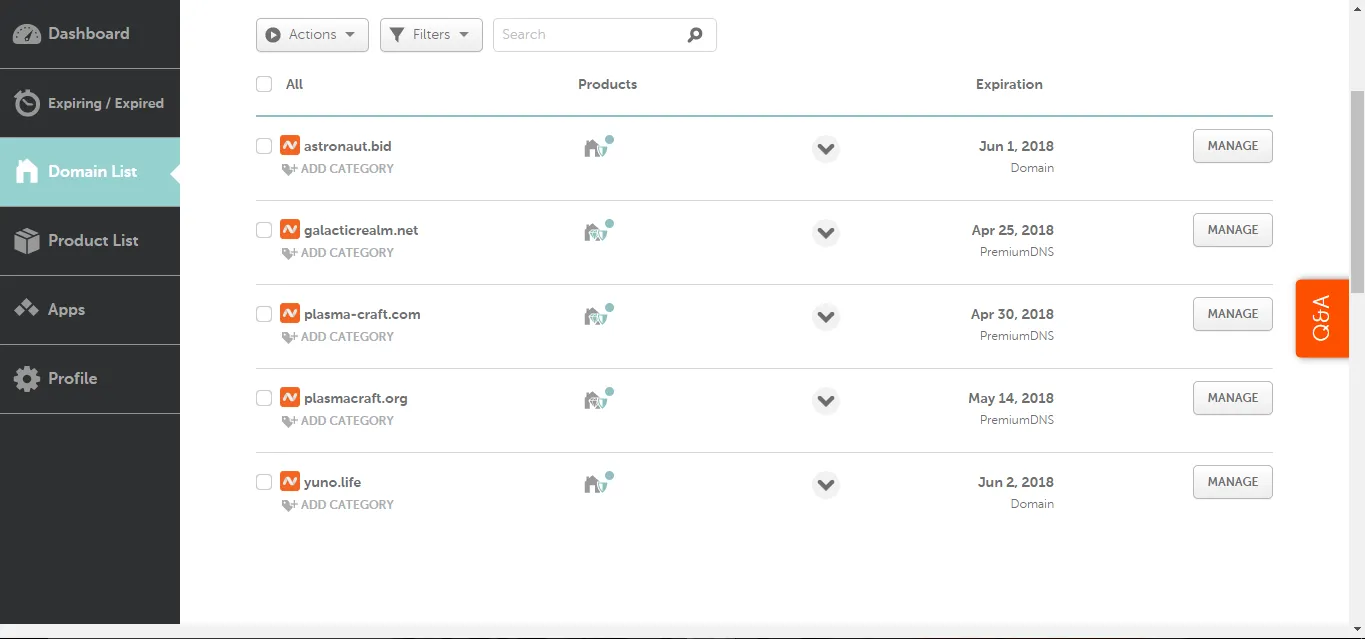Click the vertical page scrollbar thumb

click(1357, 191)
